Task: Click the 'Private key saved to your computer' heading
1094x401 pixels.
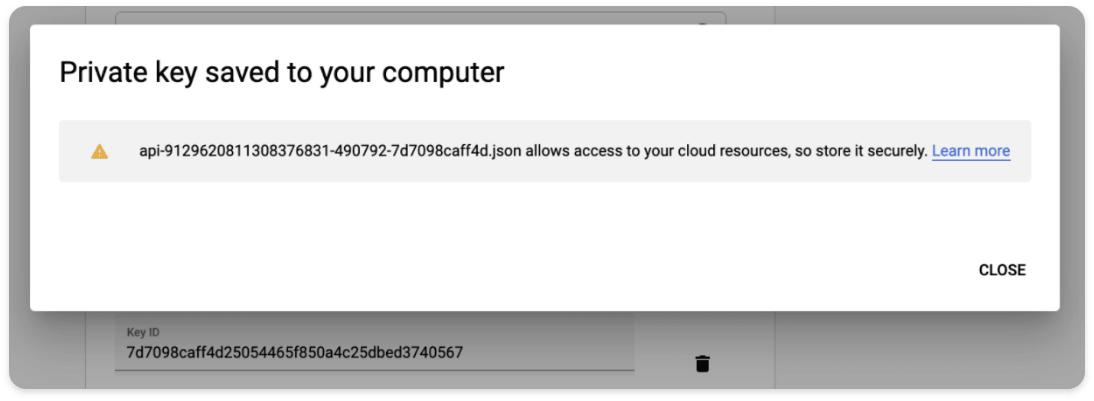Action: tap(282, 73)
